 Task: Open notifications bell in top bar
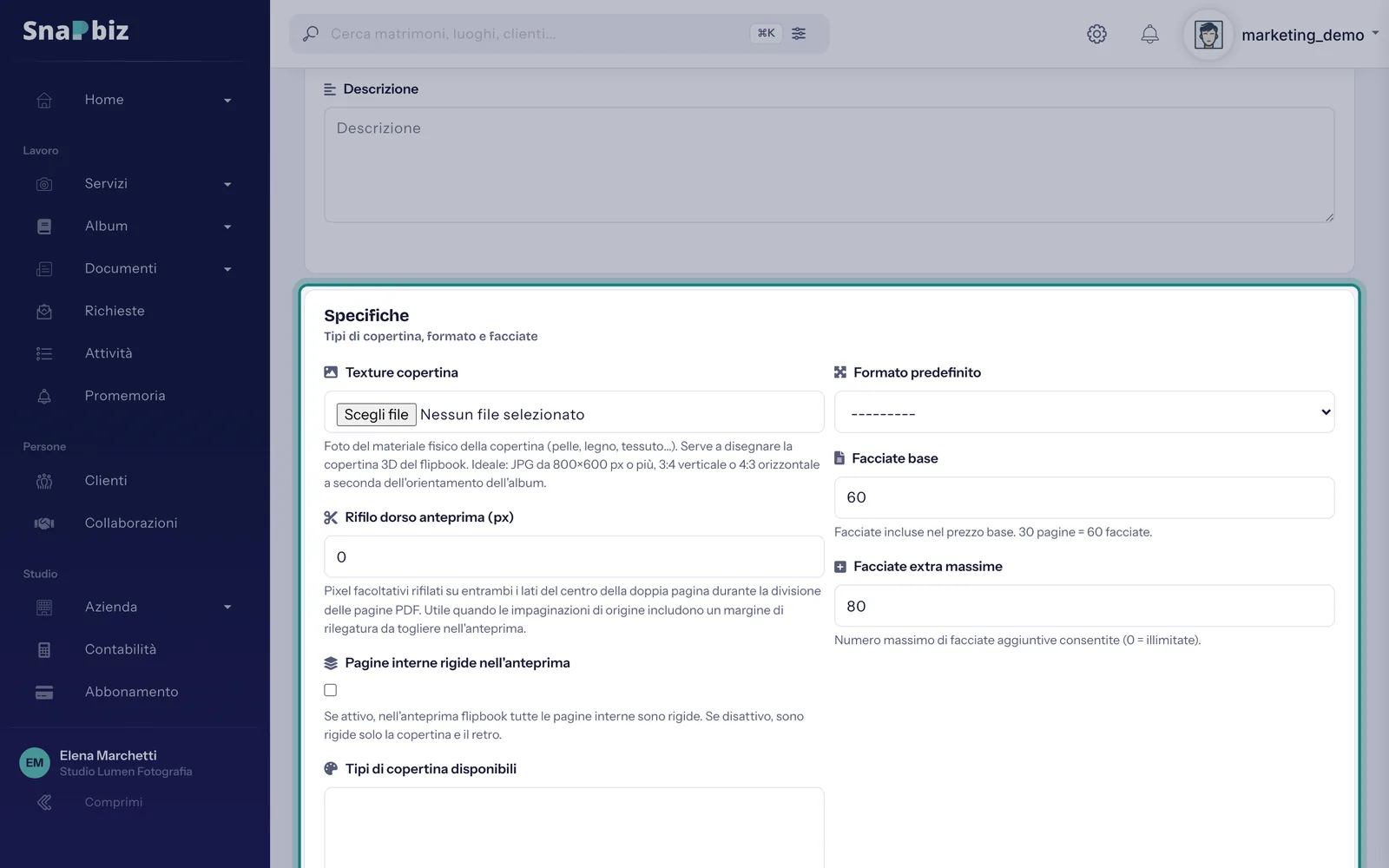[x=1149, y=34]
